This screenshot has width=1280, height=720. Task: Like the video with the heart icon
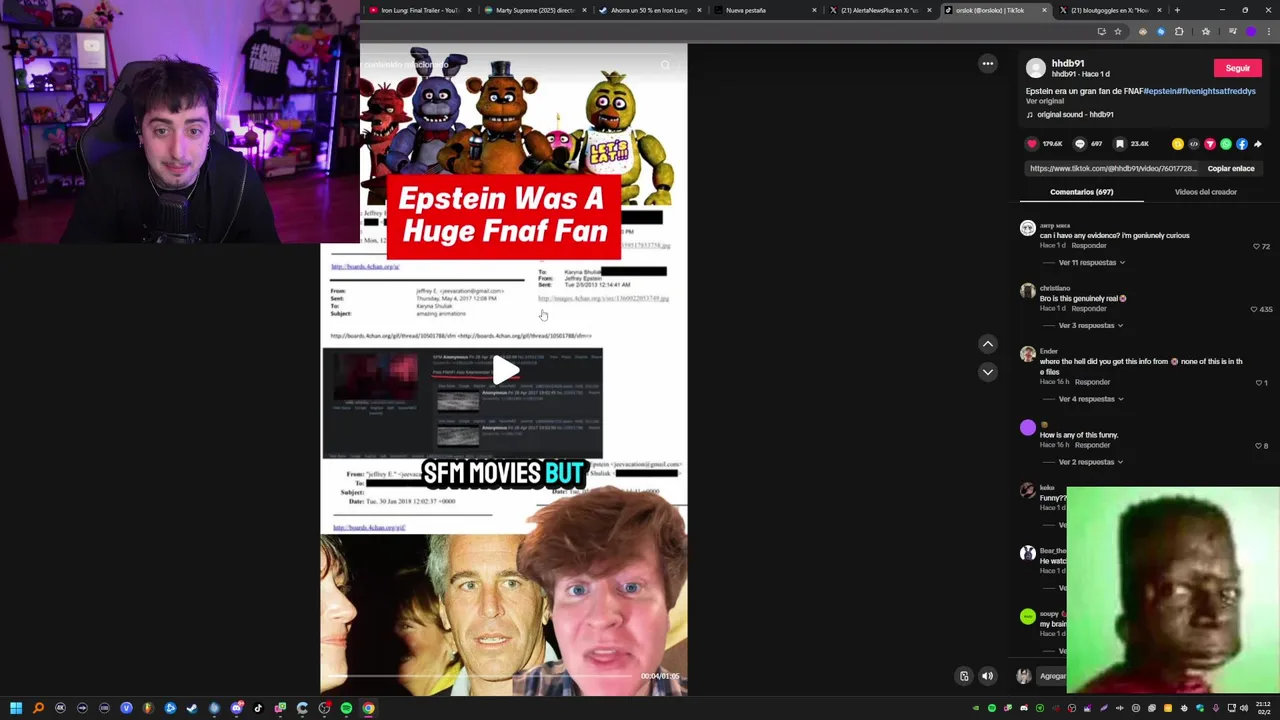coord(1032,144)
